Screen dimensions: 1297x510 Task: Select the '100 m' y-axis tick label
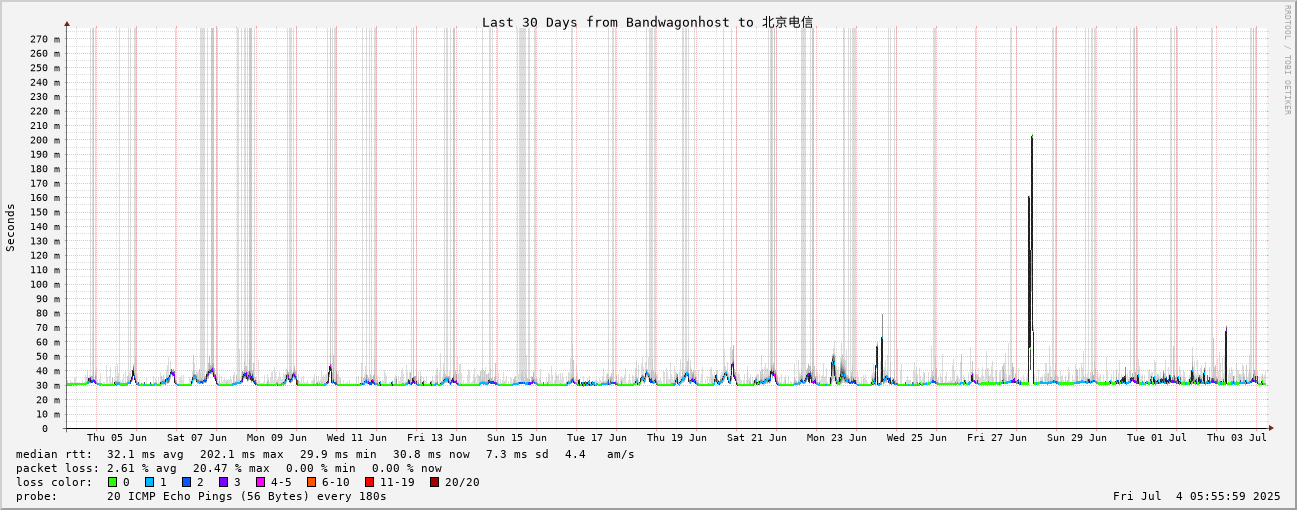[44, 284]
